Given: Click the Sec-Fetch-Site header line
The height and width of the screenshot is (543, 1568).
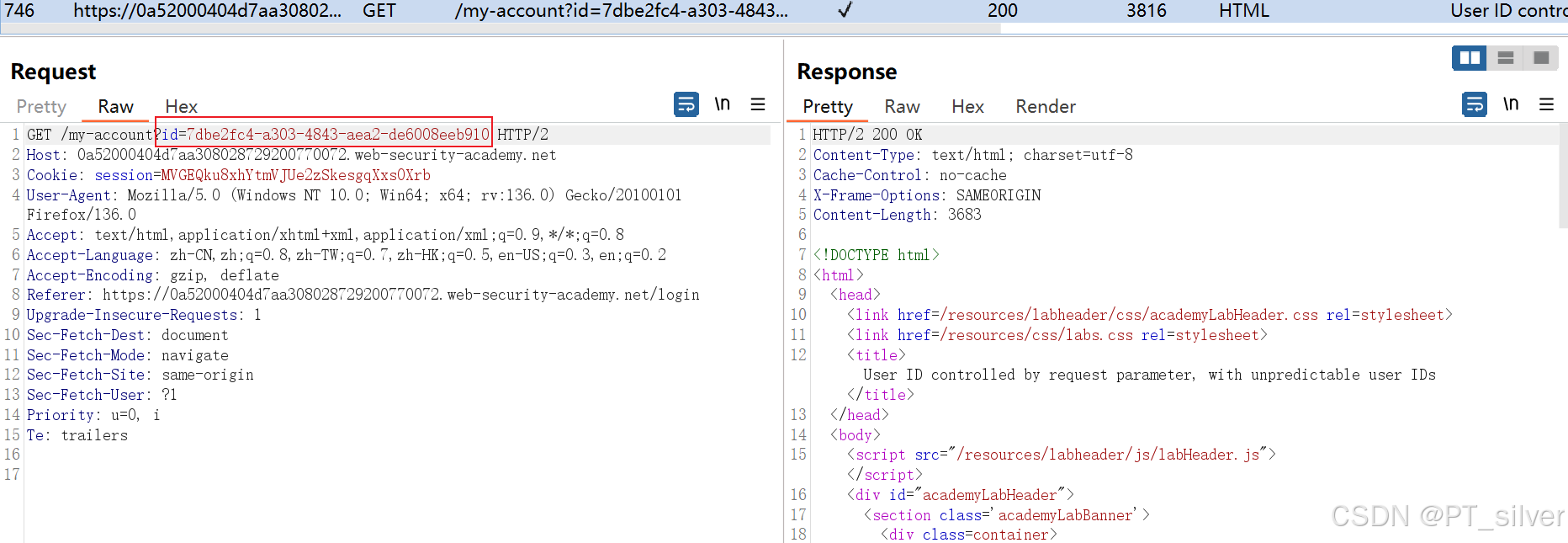Looking at the screenshot, I should coord(140,375).
